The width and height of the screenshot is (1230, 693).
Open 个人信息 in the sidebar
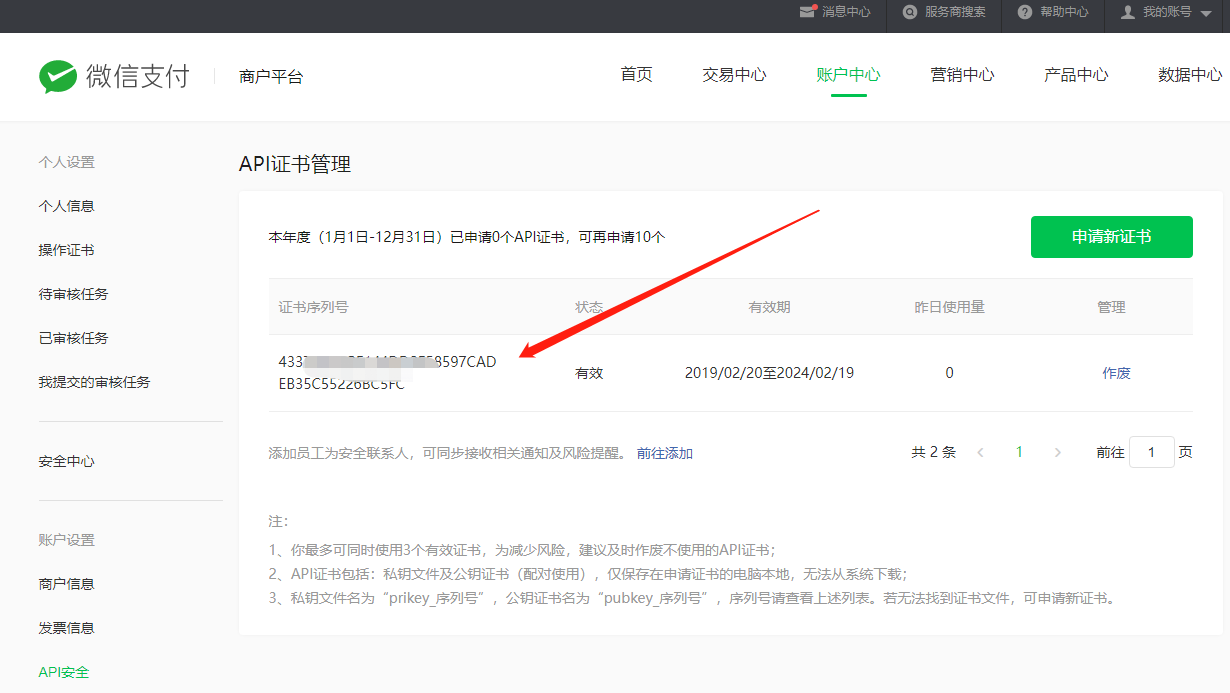click(67, 206)
